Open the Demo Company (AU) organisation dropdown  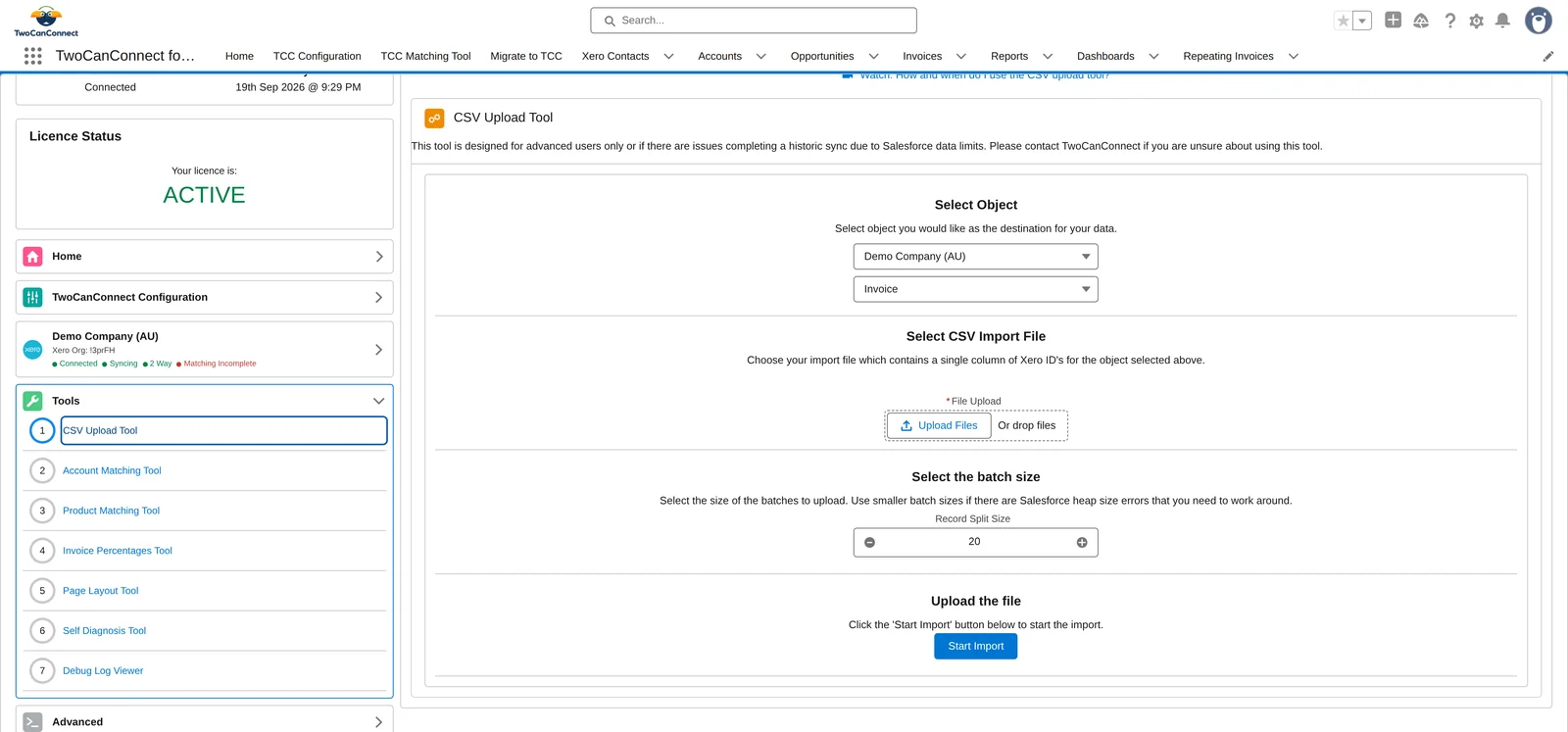(975, 257)
